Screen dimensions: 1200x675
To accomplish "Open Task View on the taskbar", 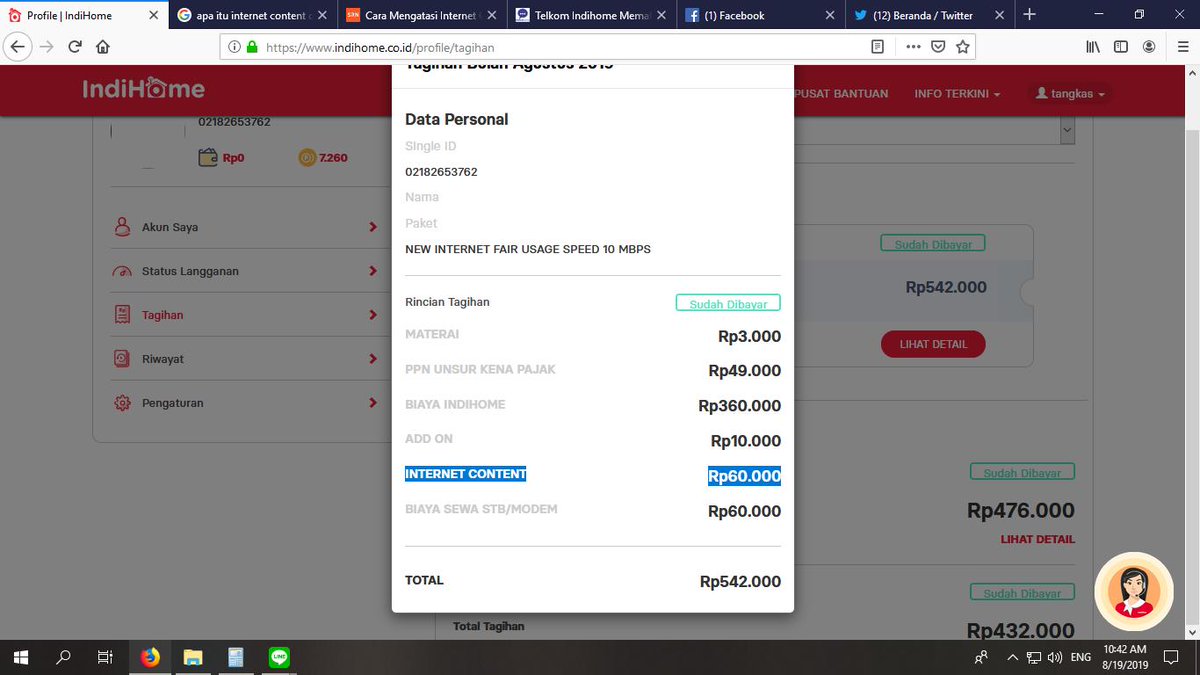I will [105, 657].
